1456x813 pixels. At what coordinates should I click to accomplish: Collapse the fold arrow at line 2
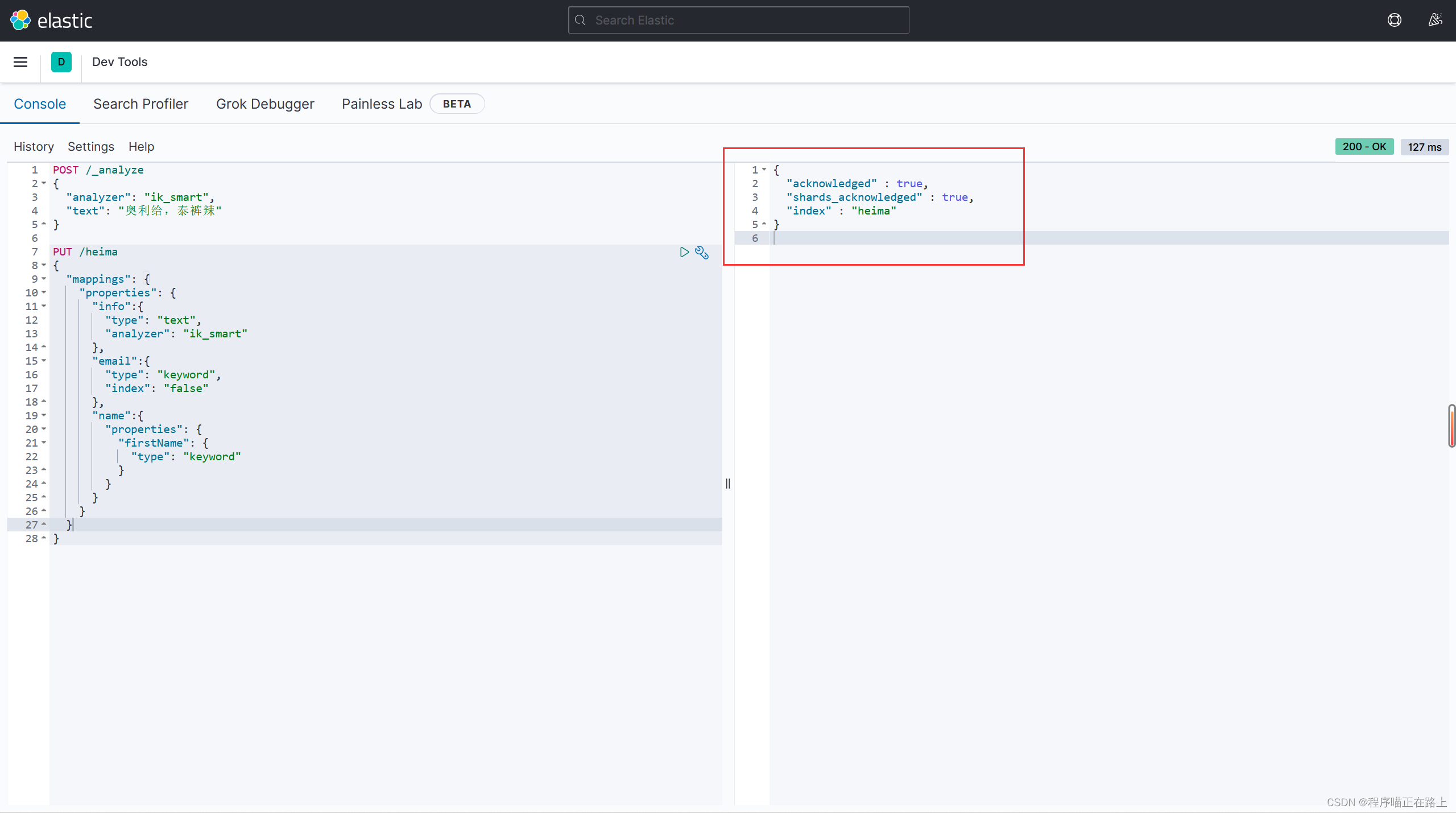(44, 183)
